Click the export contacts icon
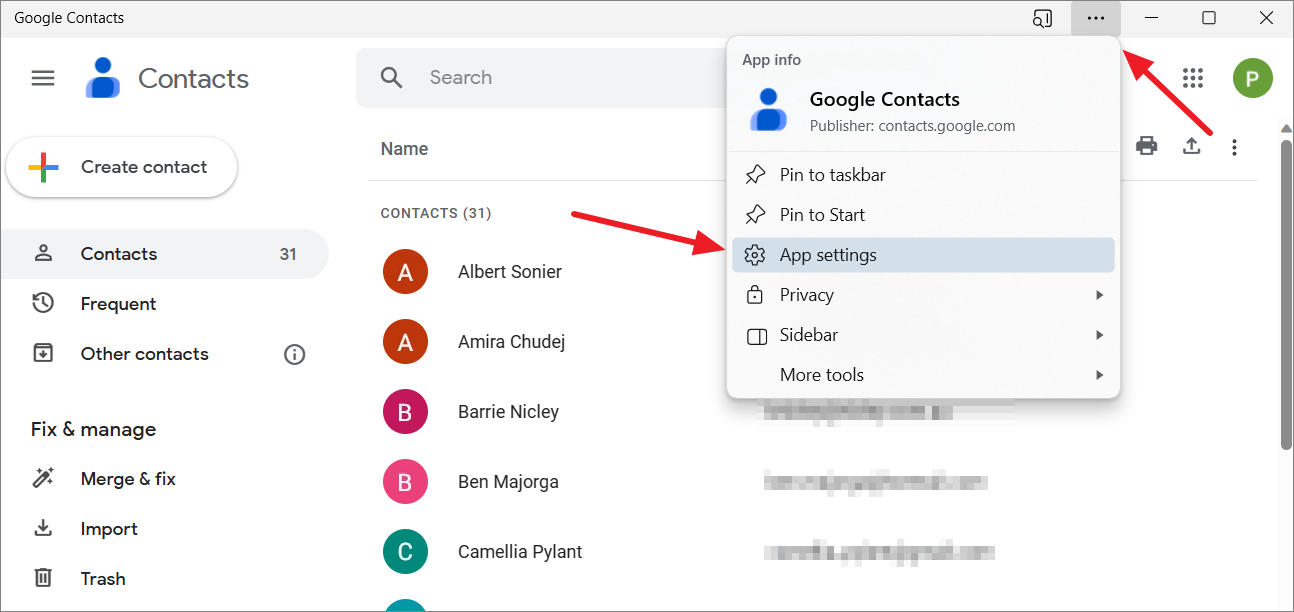 (1191, 147)
